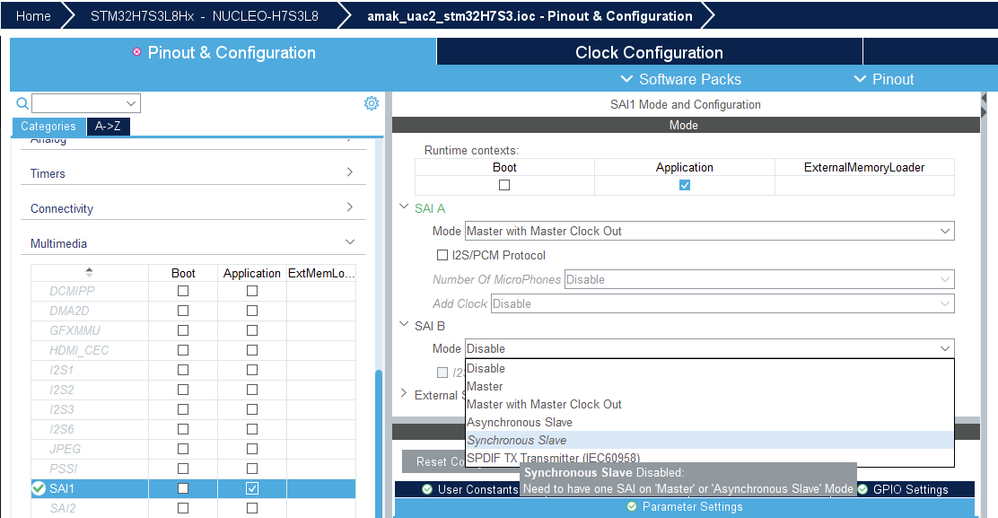Image resolution: width=998 pixels, height=518 pixels.
Task: Choose Asynchronous Slave option
Action: click(x=710, y=422)
